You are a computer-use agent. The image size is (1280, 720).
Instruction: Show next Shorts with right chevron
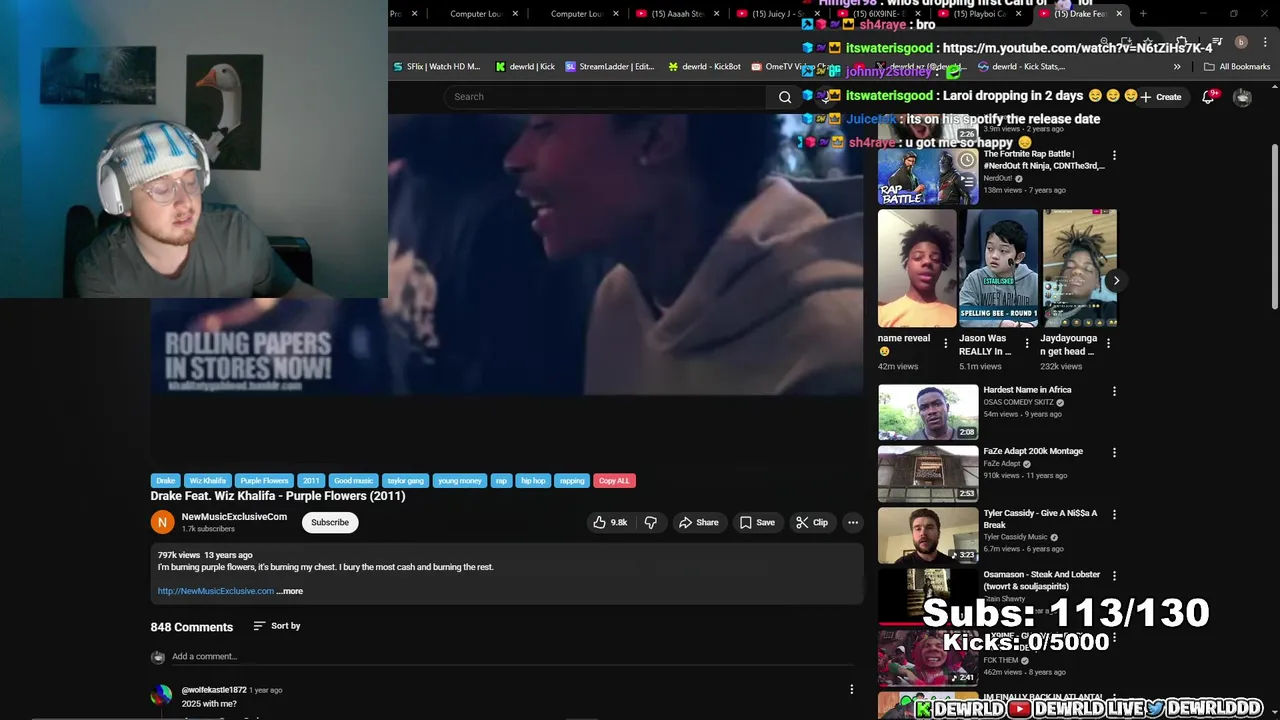1116,281
